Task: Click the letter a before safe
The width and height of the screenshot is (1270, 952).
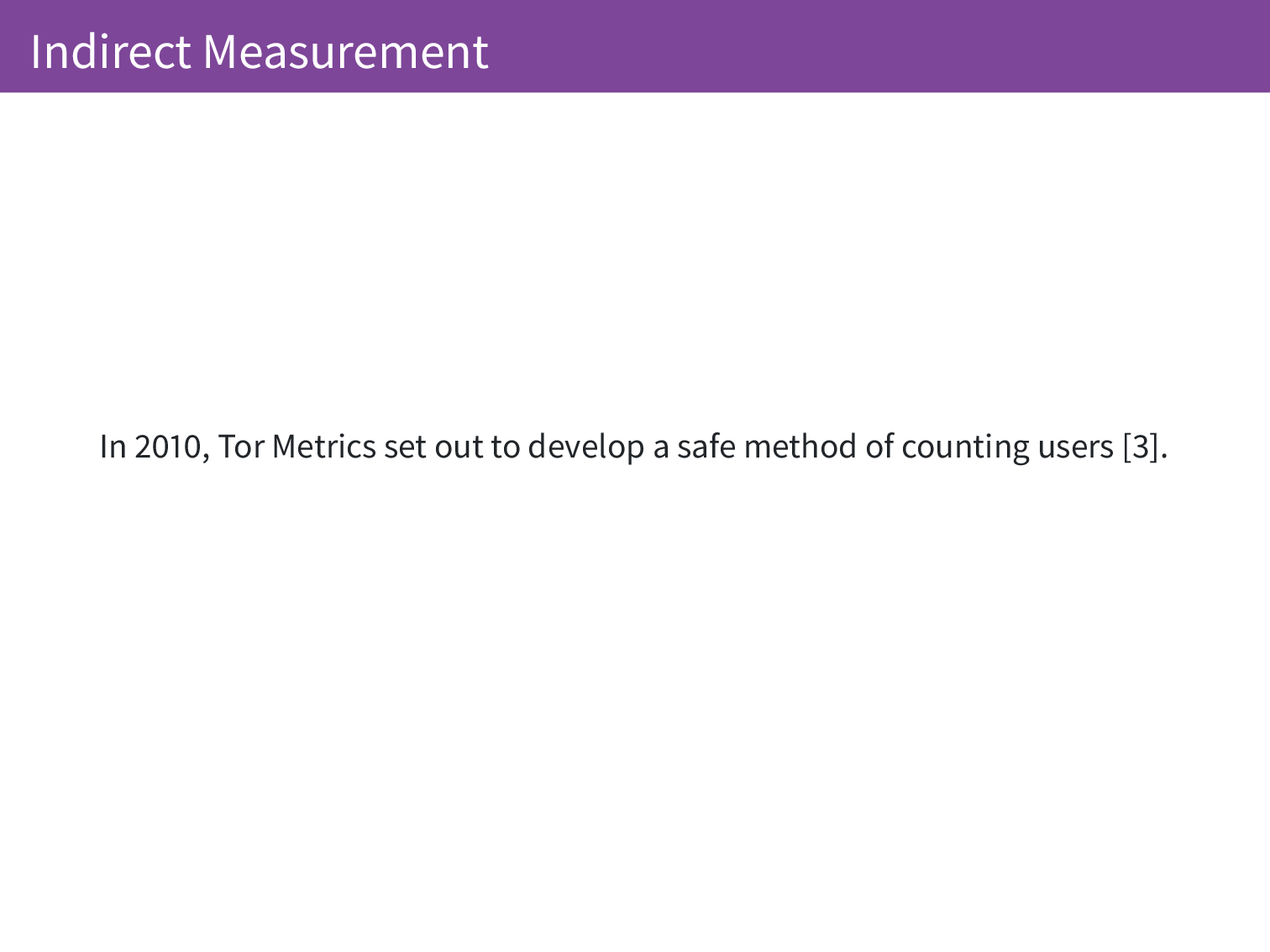Action: pyautogui.click(x=661, y=447)
